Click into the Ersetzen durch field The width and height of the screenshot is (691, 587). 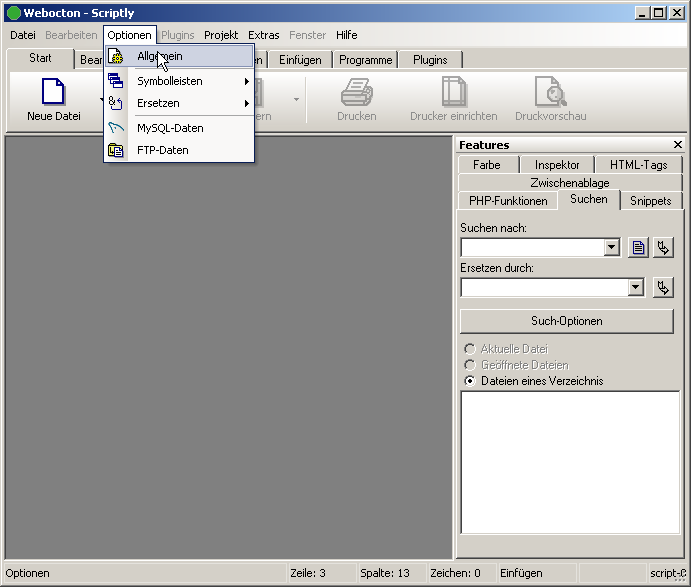(545, 288)
